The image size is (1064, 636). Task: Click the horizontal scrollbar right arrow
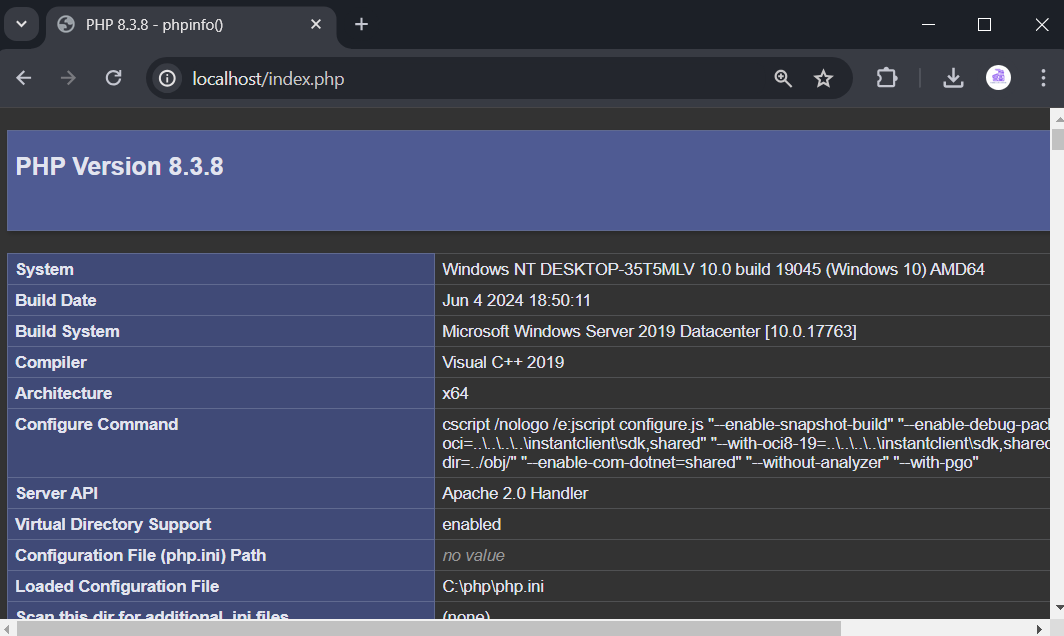[x=1040, y=629]
